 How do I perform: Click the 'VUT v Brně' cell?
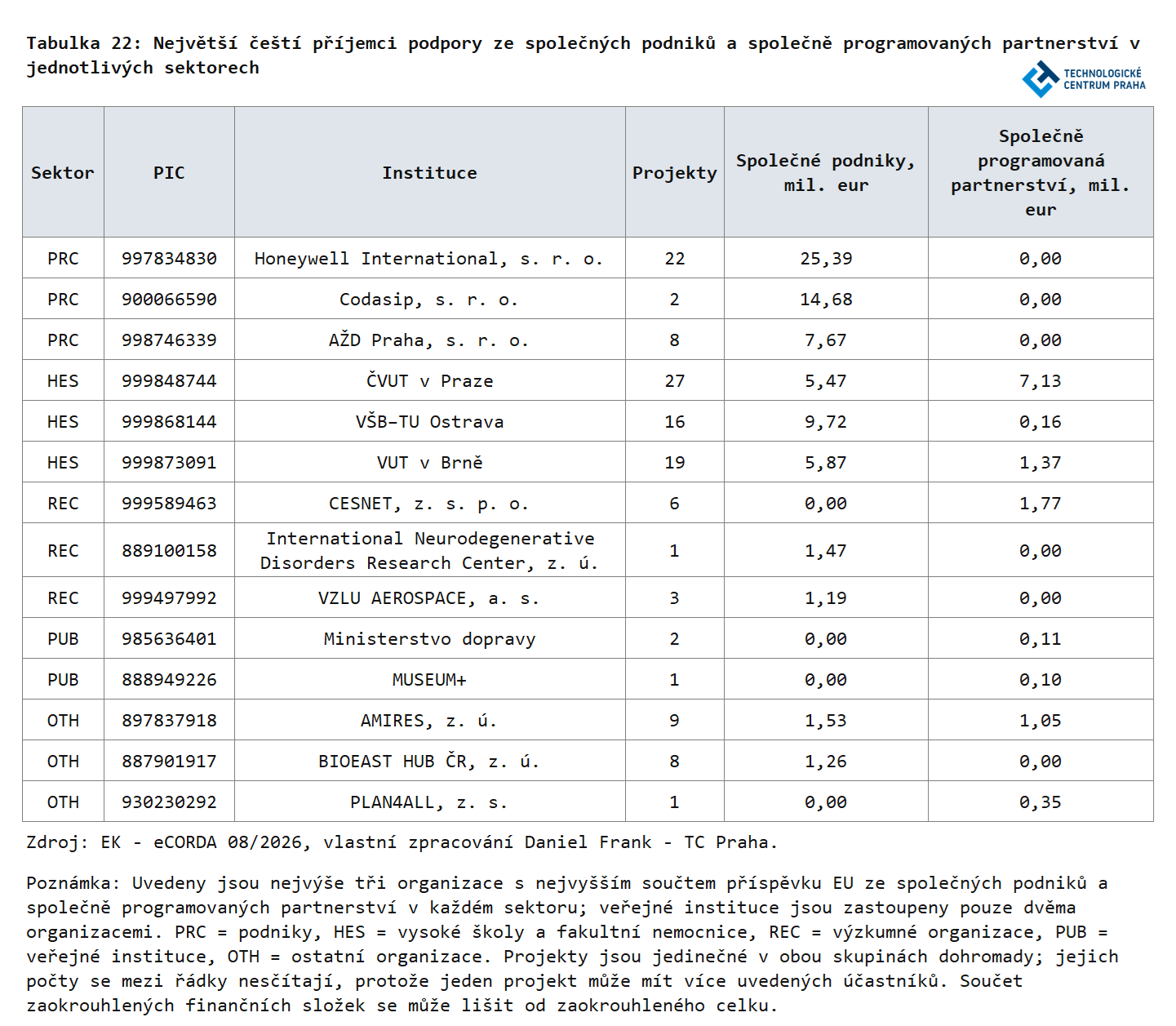click(x=429, y=463)
